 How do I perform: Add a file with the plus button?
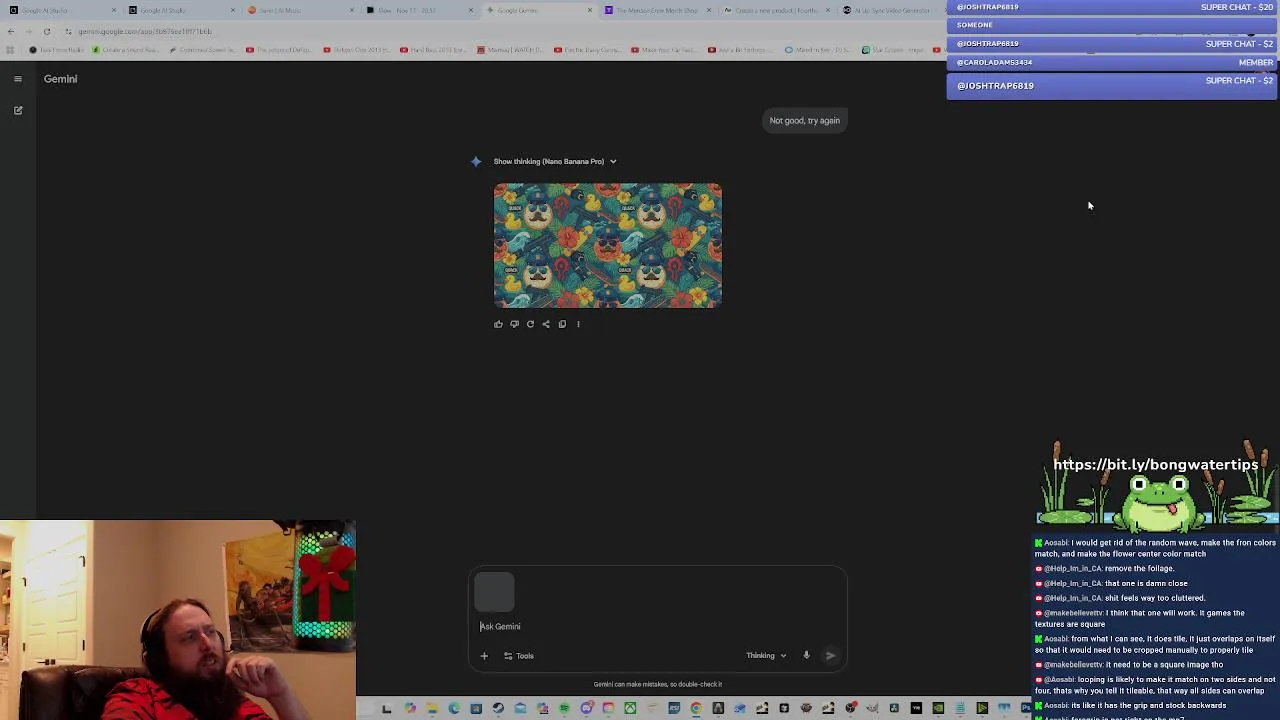pyautogui.click(x=484, y=656)
